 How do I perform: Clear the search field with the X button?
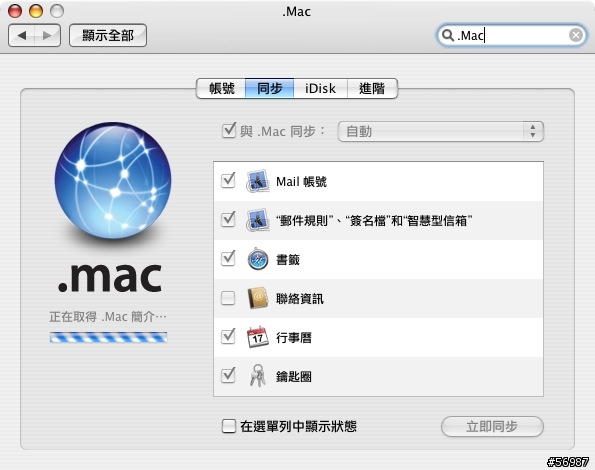576,35
